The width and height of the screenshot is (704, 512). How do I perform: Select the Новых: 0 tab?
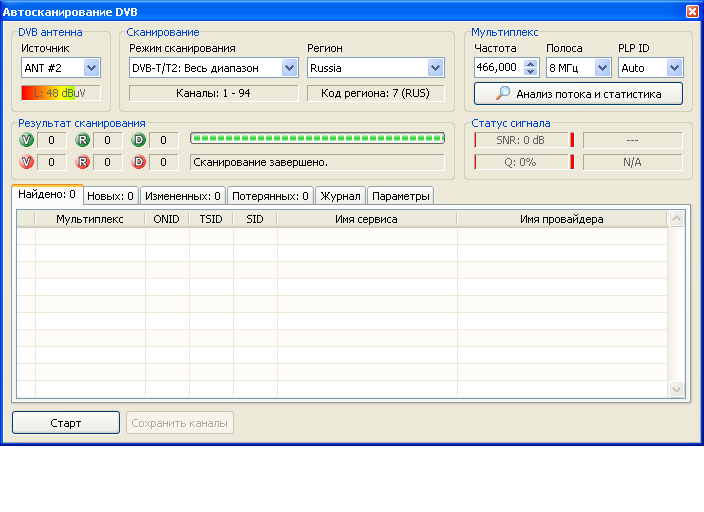[x=110, y=196]
